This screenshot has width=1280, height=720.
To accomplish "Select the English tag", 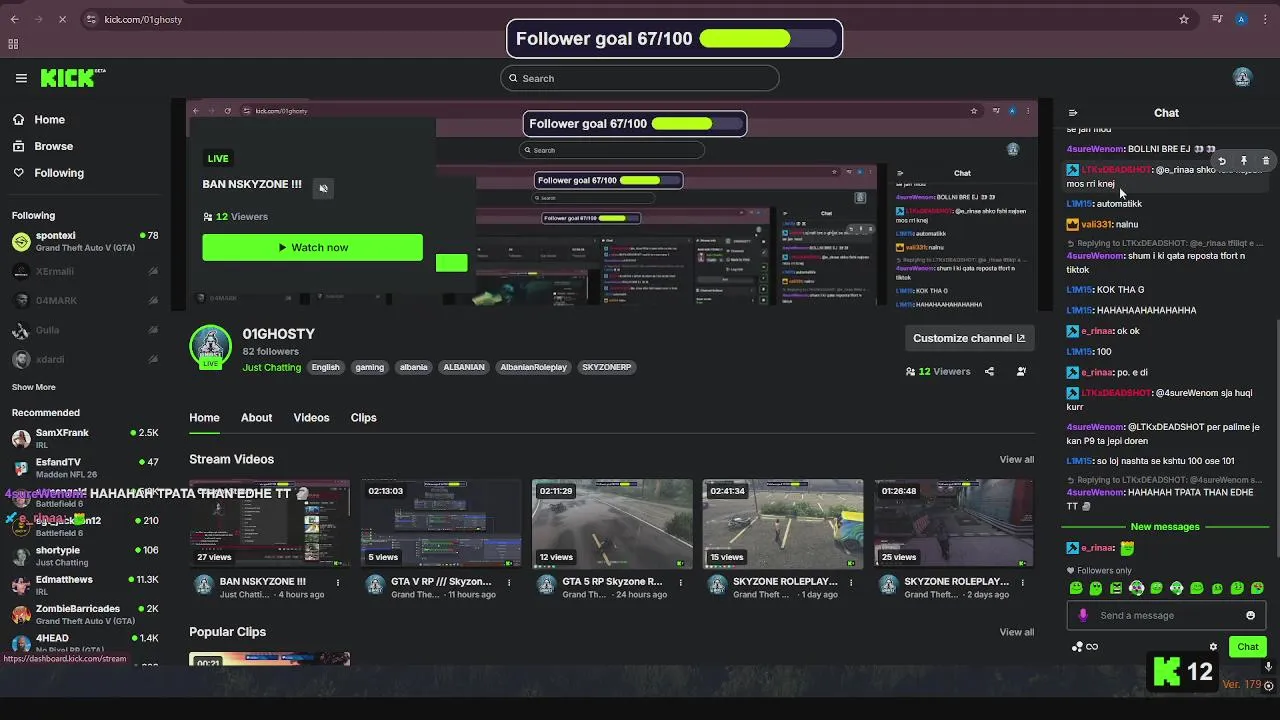I will (x=325, y=367).
